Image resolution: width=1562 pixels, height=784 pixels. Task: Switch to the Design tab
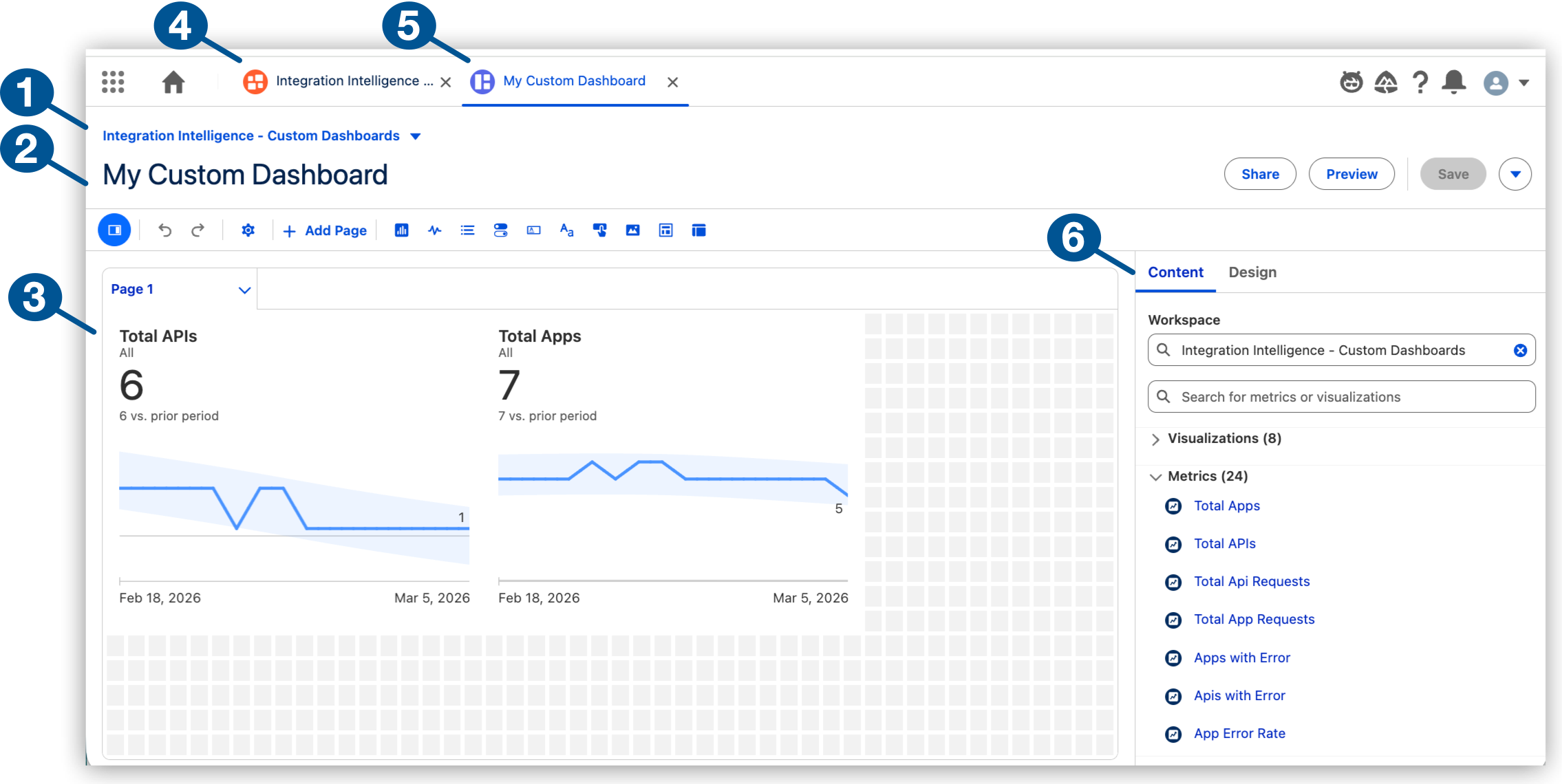pos(1252,272)
